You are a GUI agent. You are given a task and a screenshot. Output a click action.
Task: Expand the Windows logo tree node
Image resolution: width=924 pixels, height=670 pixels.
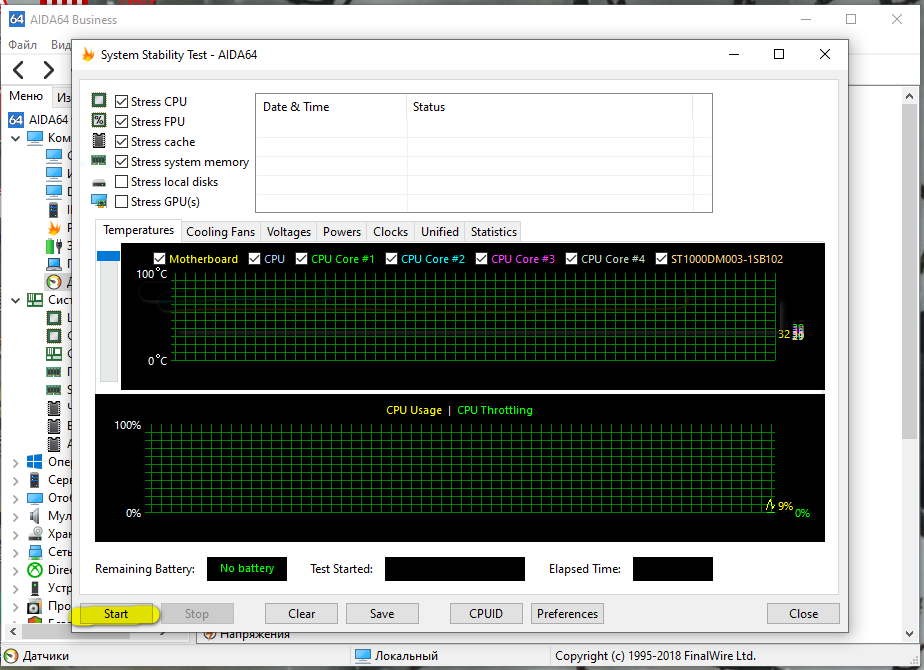[15, 462]
